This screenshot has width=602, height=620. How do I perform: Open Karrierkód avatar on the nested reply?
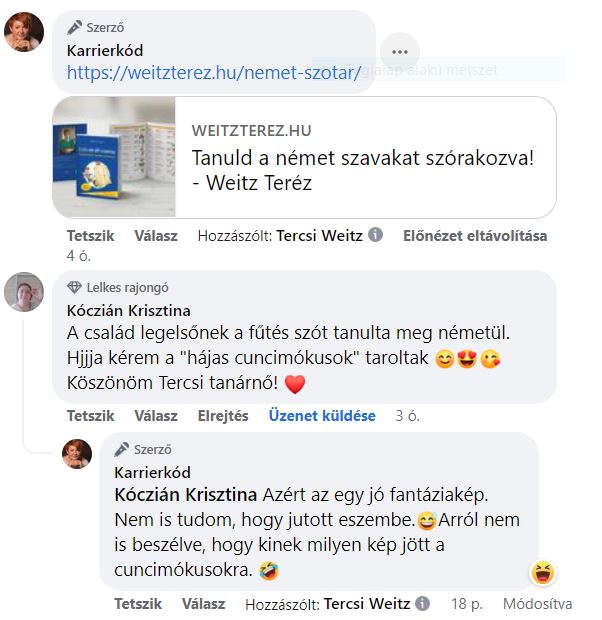click(77, 454)
